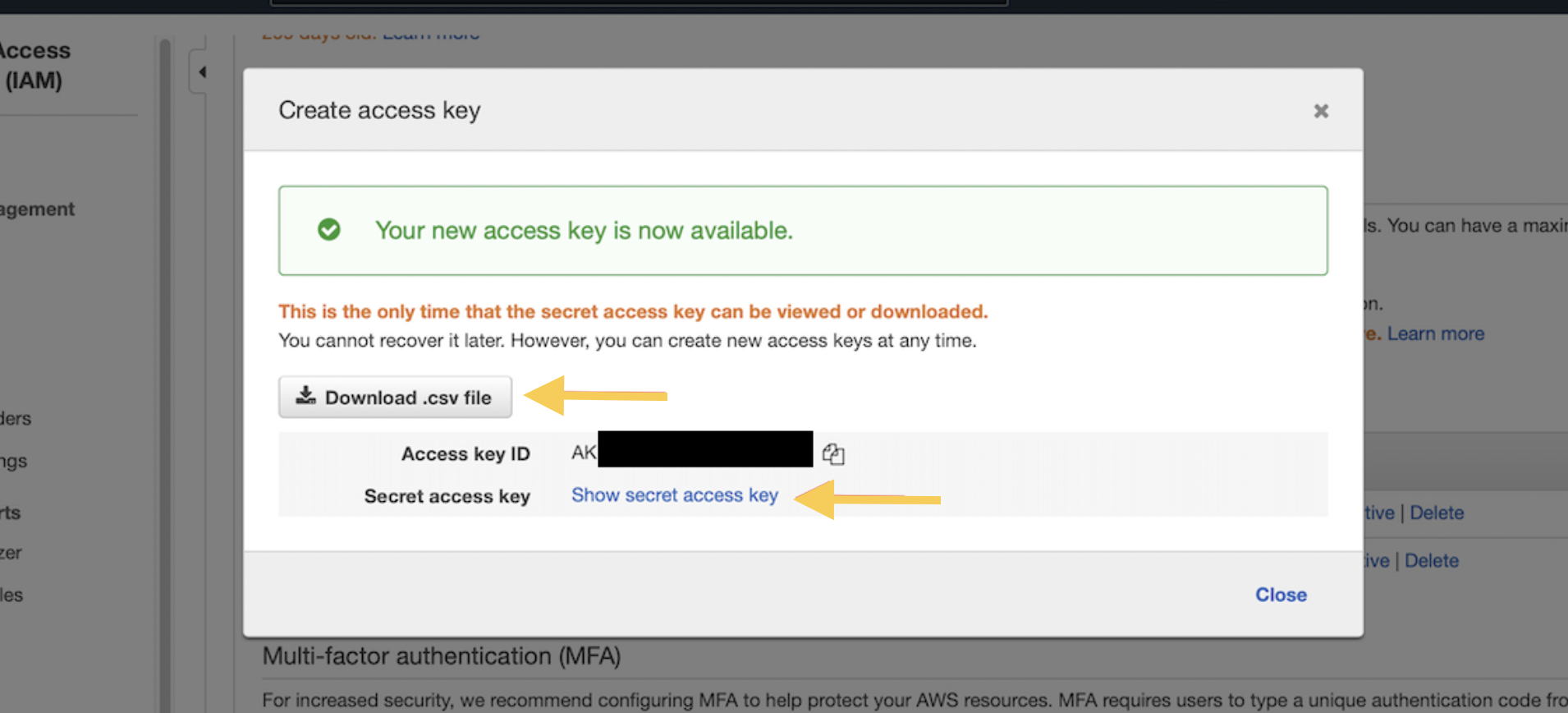The width and height of the screenshot is (1568, 713).
Task: Copy the Access key ID to clipboard
Action: click(x=833, y=453)
